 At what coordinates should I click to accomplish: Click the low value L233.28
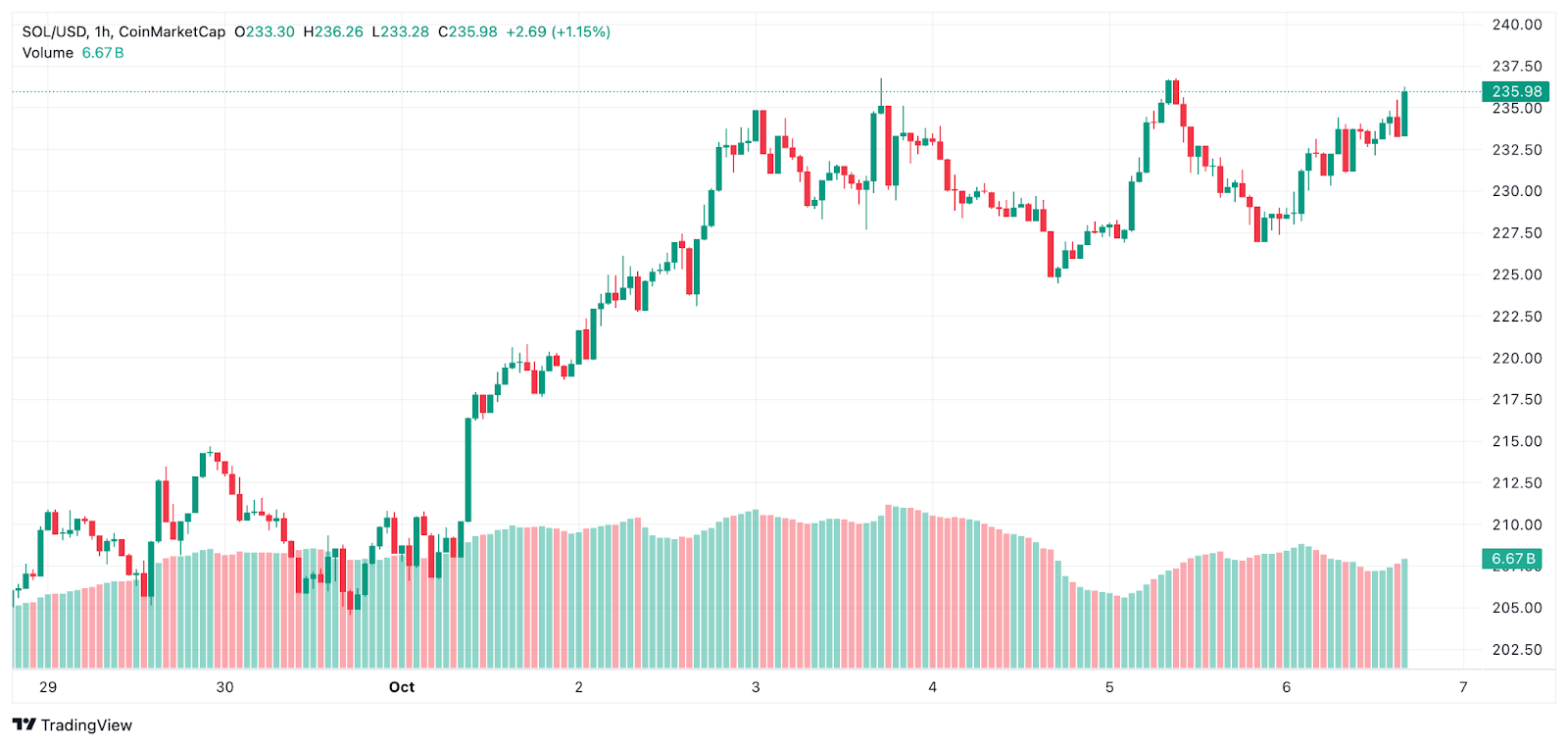[401, 31]
